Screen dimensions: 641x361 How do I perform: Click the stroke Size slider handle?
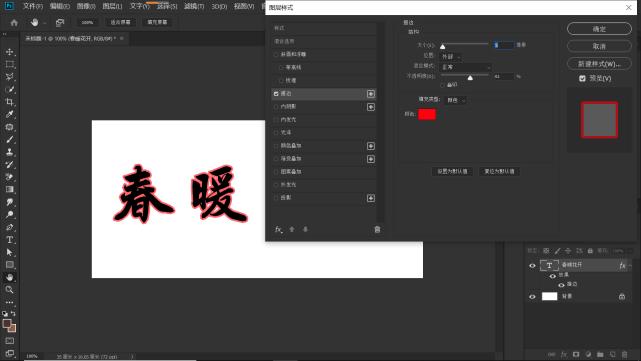tap(442, 46)
